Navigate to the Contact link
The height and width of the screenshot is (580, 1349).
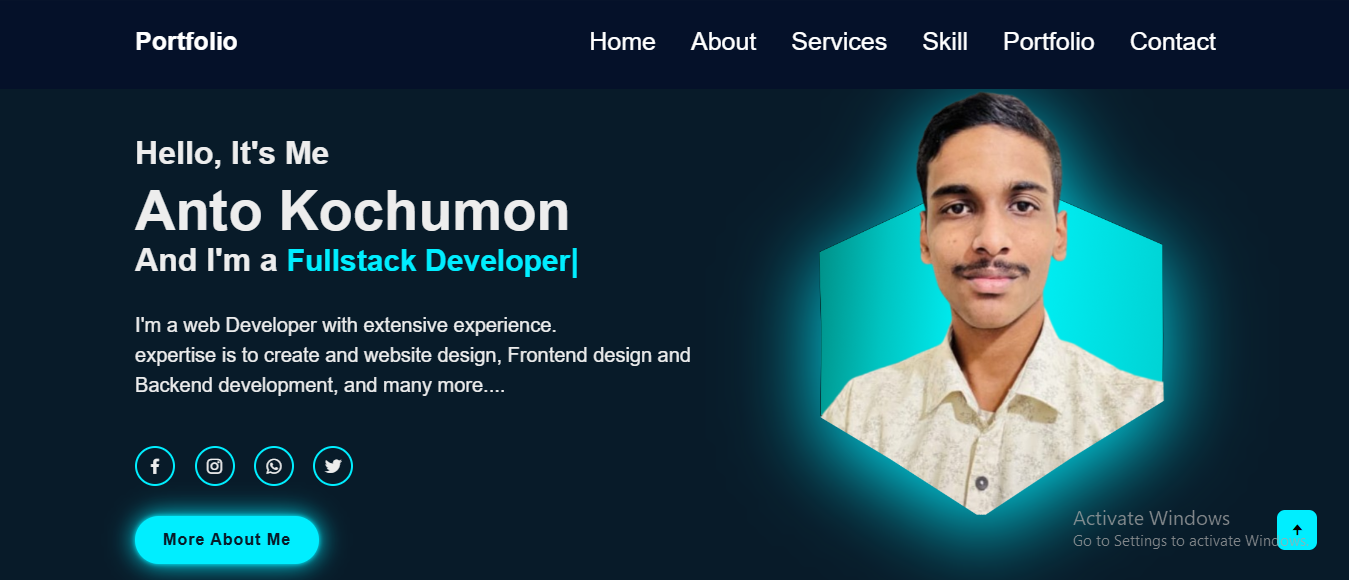1172,42
